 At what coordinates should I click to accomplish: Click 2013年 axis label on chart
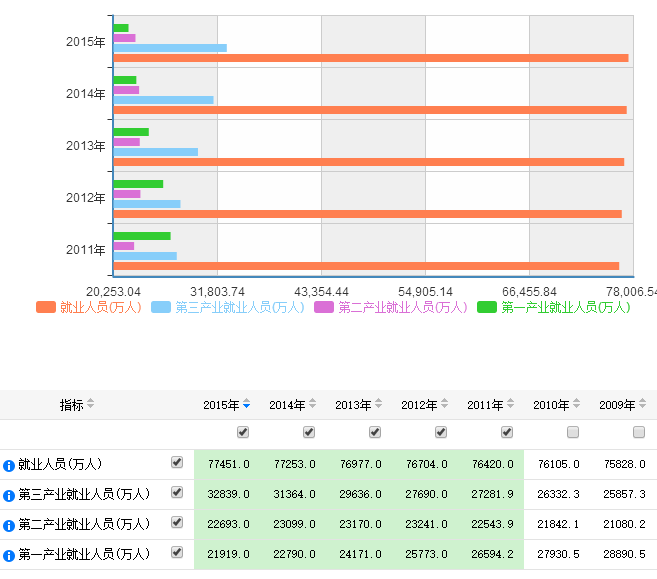point(85,146)
